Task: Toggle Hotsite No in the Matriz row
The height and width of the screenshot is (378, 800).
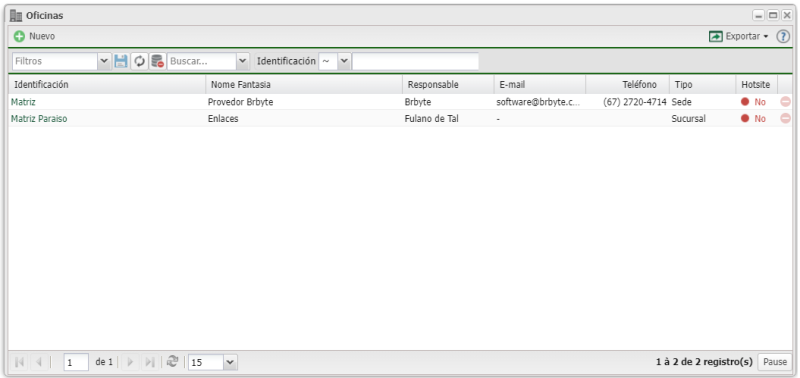Action: [x=754, y=102]
